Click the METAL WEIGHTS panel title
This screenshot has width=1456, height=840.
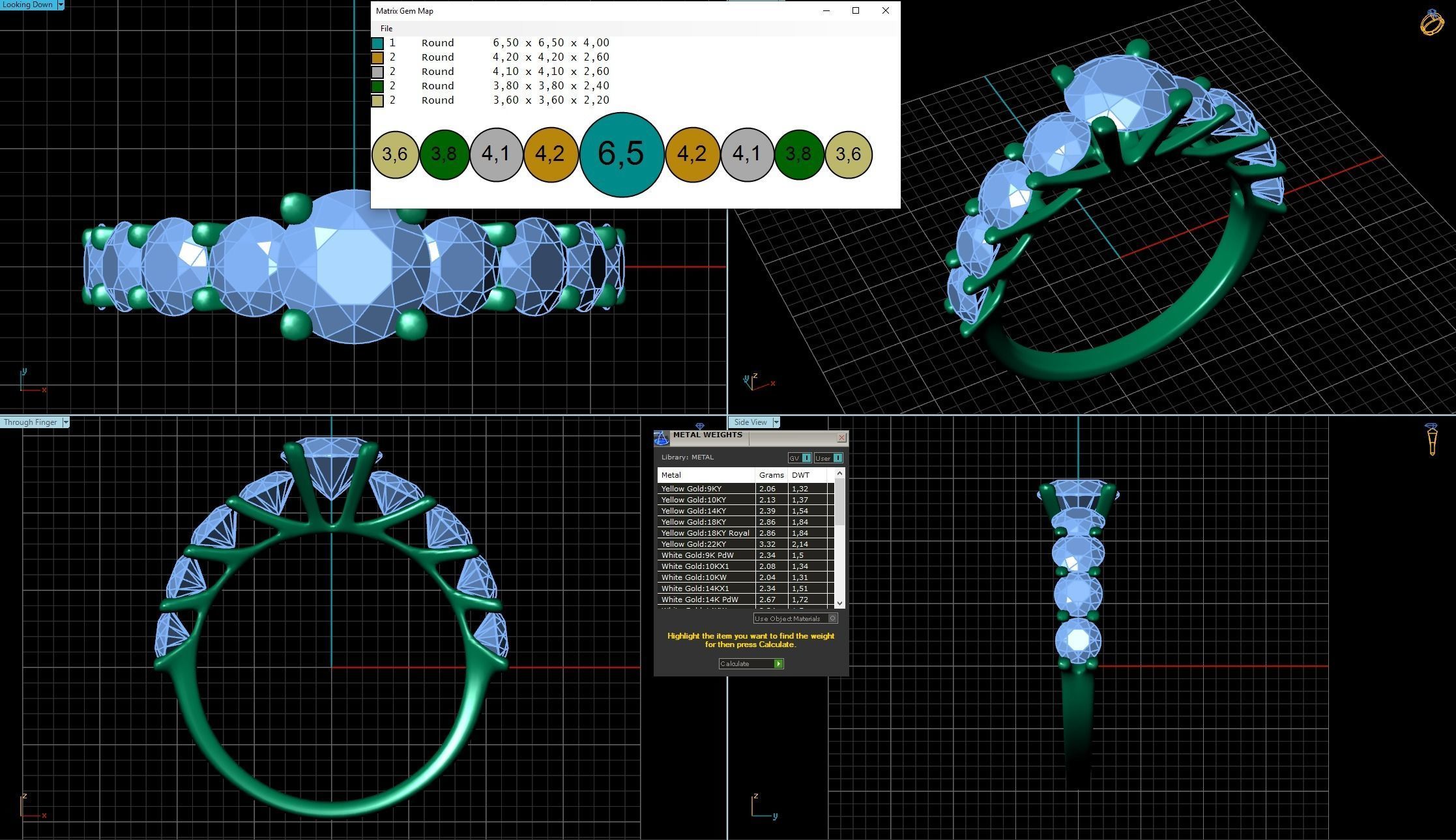707,435
